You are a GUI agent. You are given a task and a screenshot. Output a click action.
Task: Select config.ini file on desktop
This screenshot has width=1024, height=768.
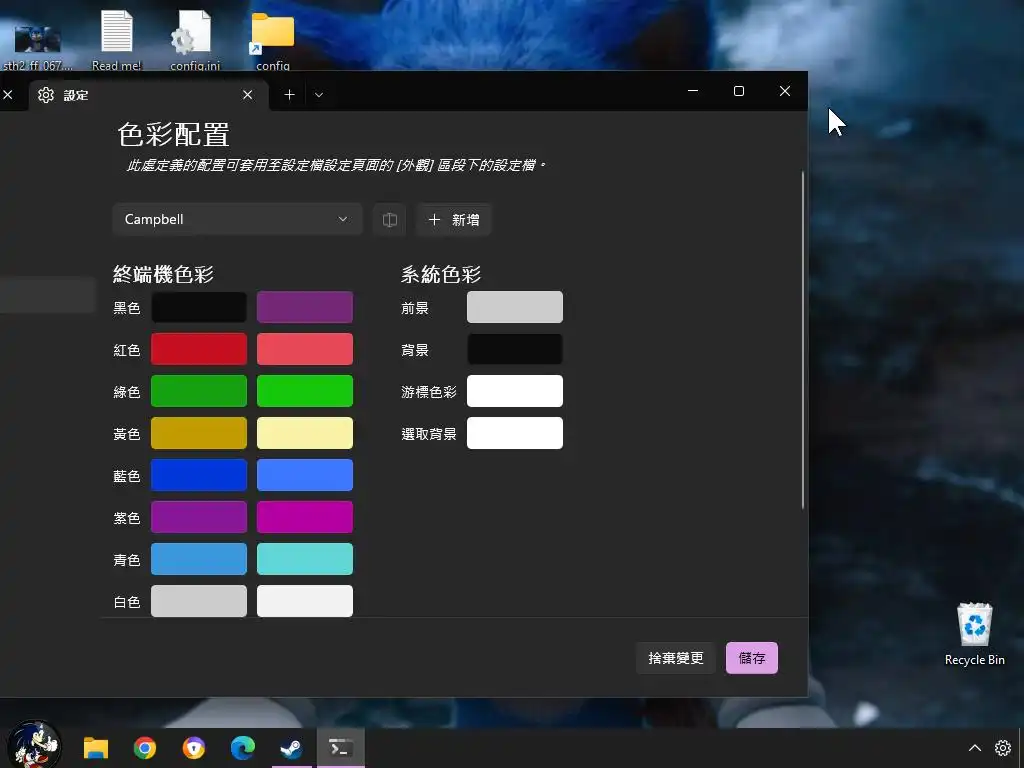(x=195, y=40)
